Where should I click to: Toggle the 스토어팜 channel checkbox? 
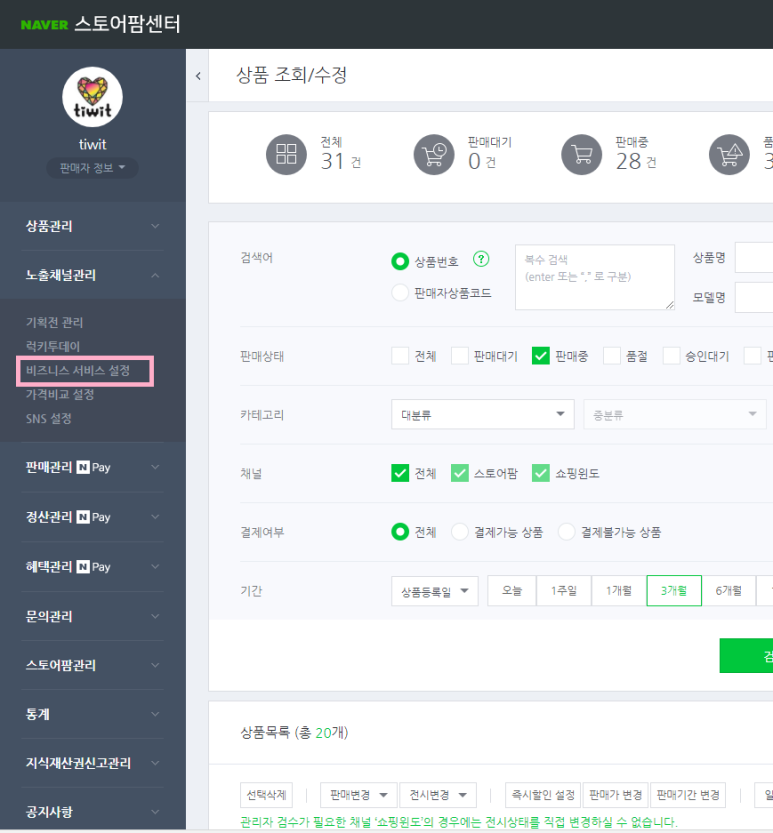[460, 473]
